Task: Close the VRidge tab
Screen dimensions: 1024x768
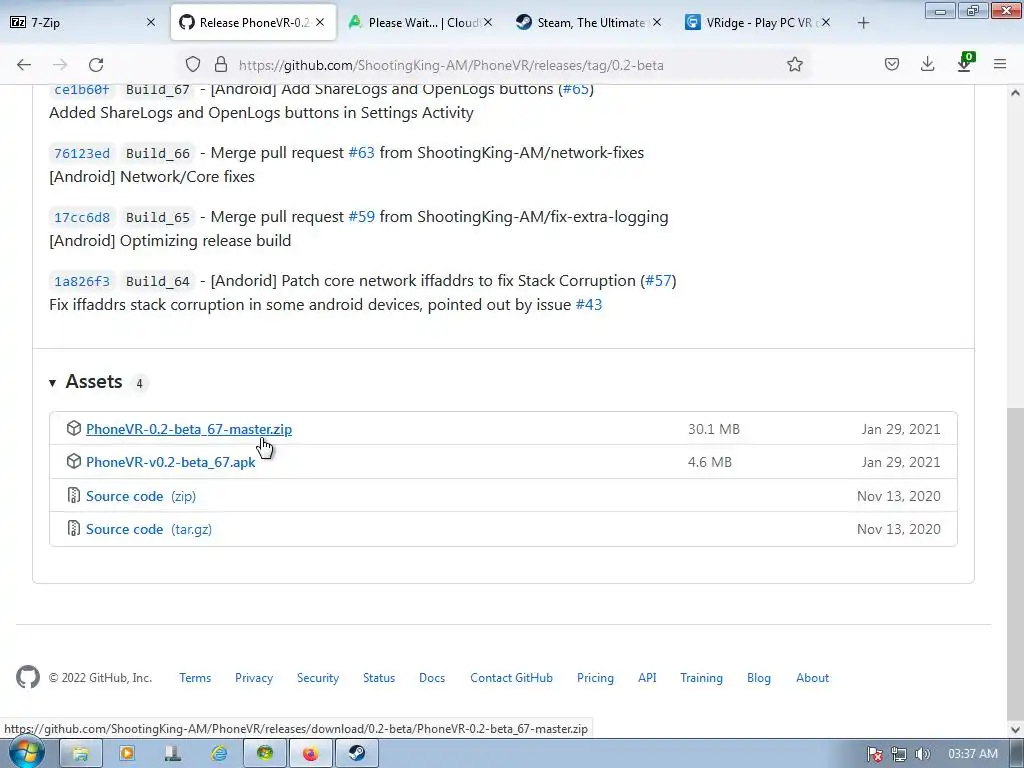Action: (x=826, y=22)
